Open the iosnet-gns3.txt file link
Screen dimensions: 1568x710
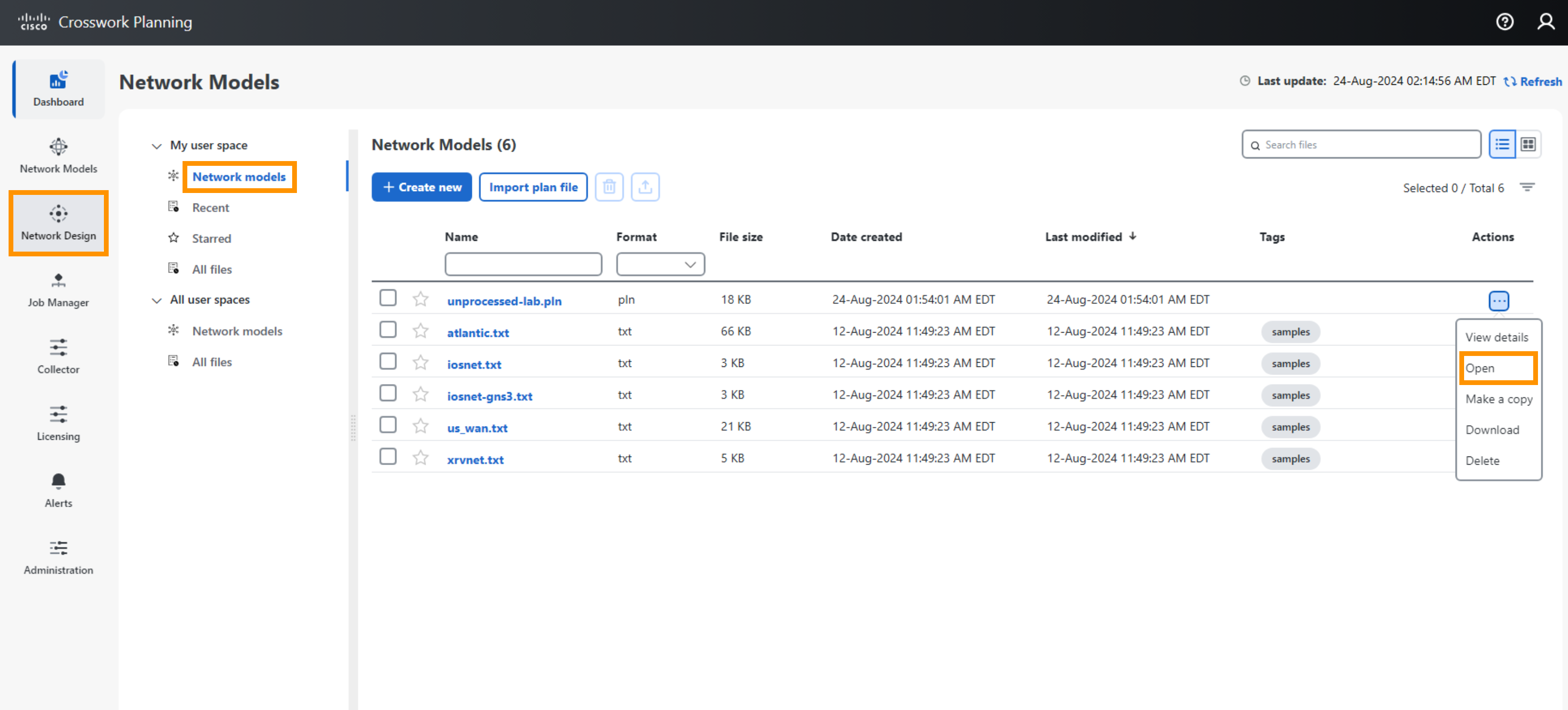click(x=489, y=396)
